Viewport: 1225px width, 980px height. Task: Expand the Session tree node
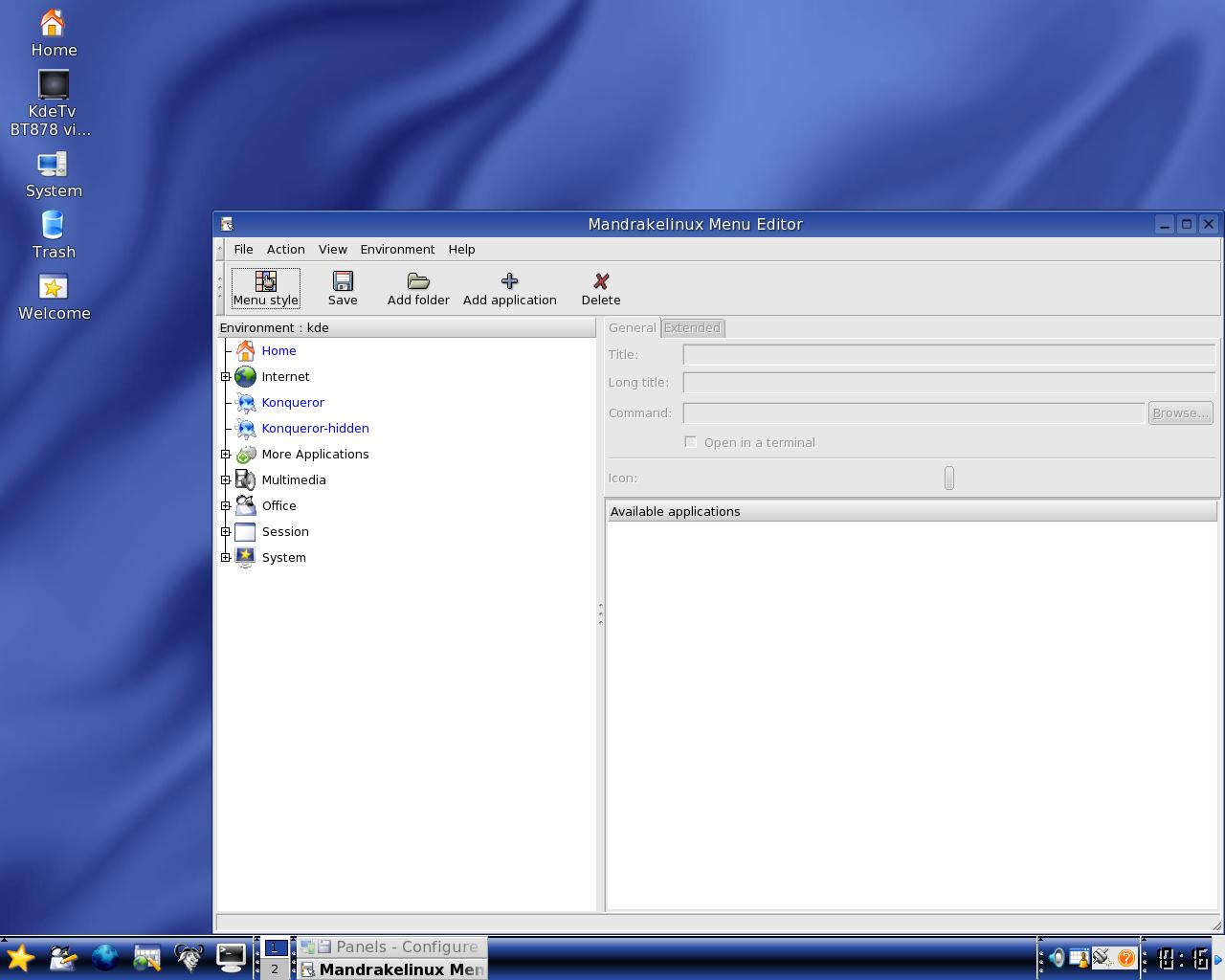[226, 532]
